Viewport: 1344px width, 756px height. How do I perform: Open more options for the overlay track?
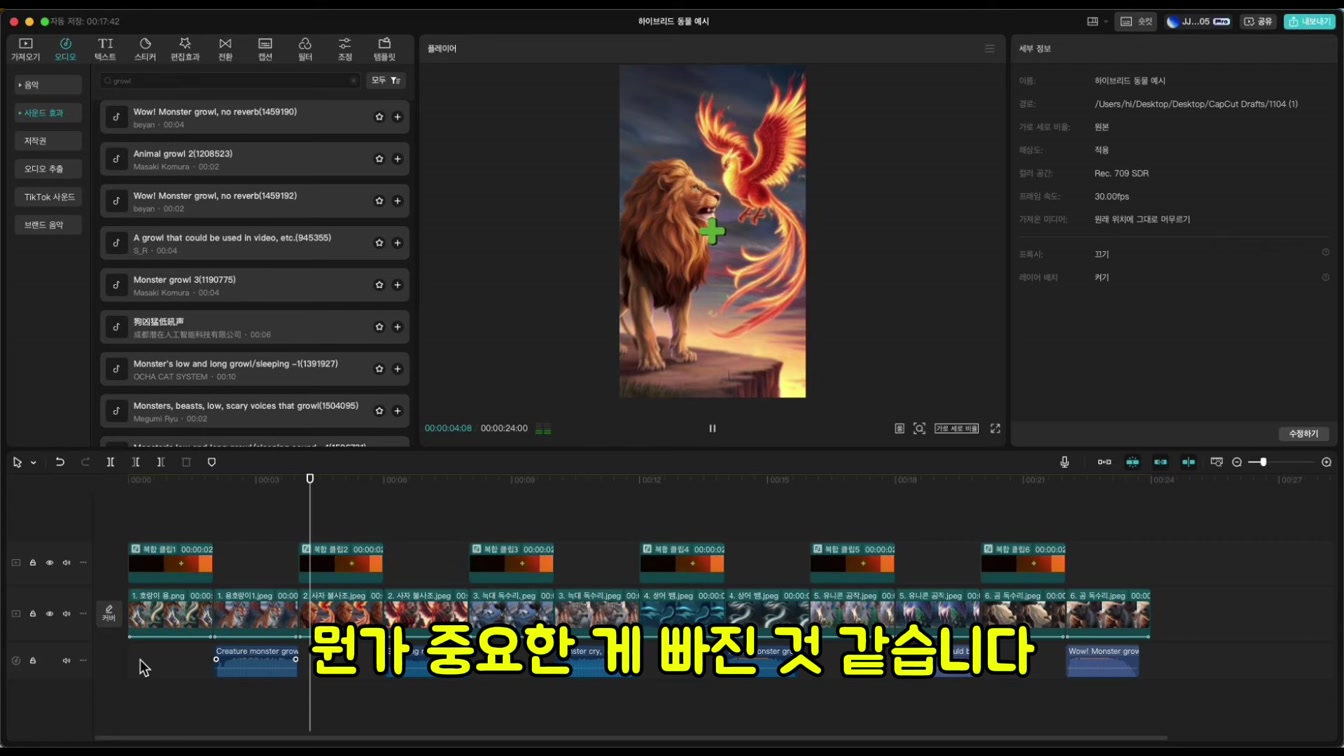coord(83,563)
